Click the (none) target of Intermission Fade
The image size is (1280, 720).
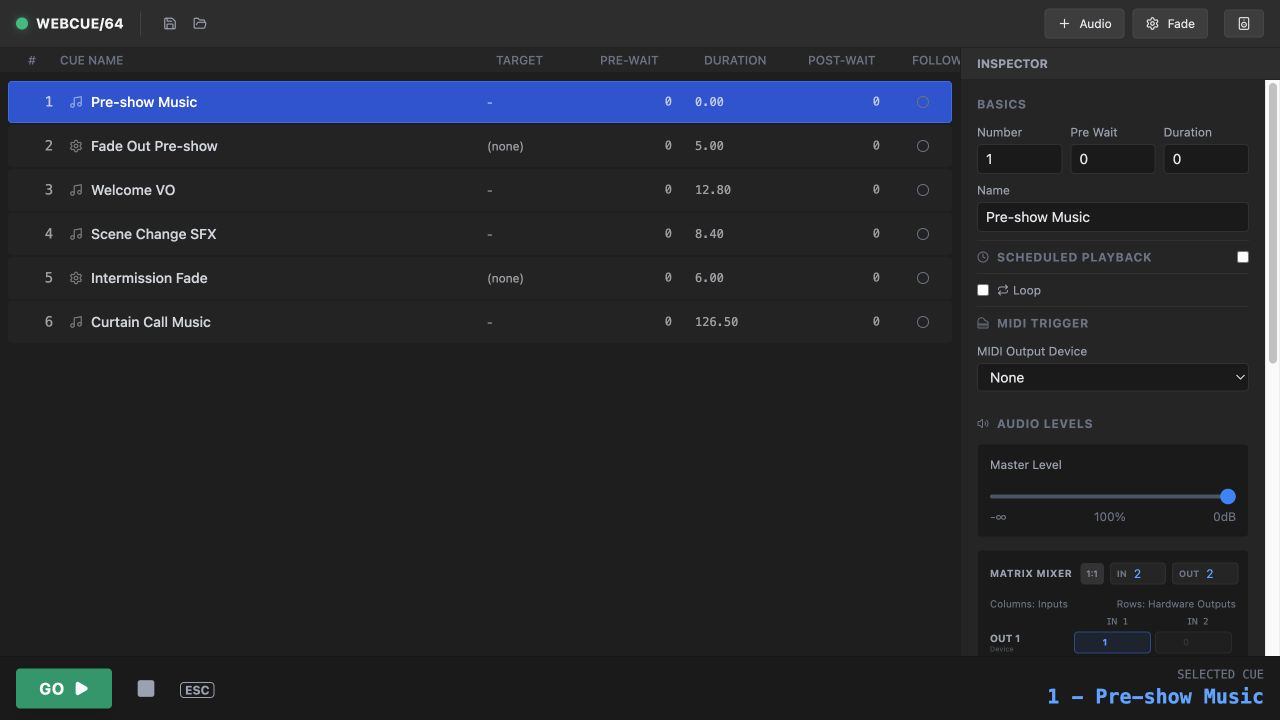click(505, 278)
